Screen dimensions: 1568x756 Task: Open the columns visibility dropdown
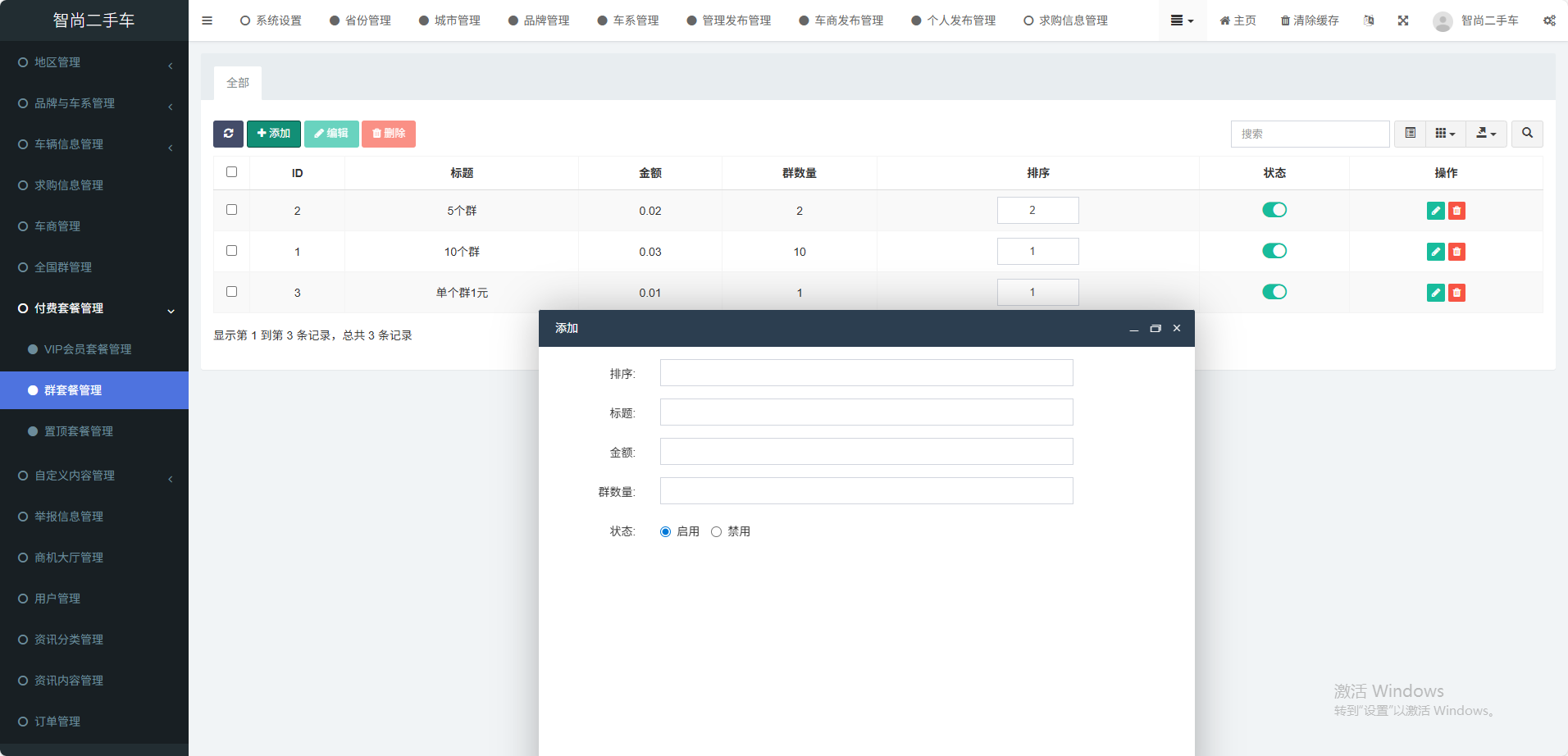[1445, 134]
